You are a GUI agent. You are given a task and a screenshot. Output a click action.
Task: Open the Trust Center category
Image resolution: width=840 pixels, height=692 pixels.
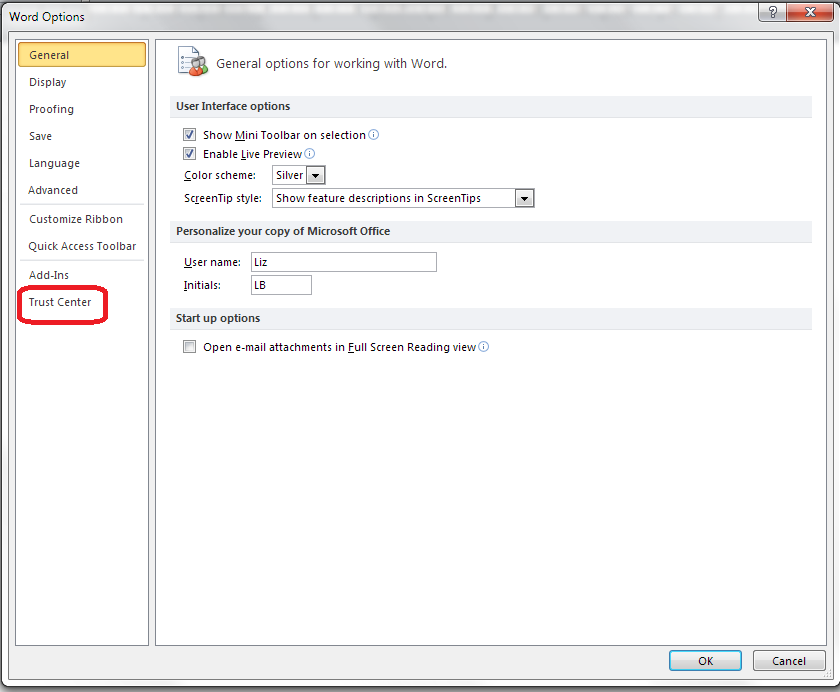pyautogui.click(x=60, y=302)
